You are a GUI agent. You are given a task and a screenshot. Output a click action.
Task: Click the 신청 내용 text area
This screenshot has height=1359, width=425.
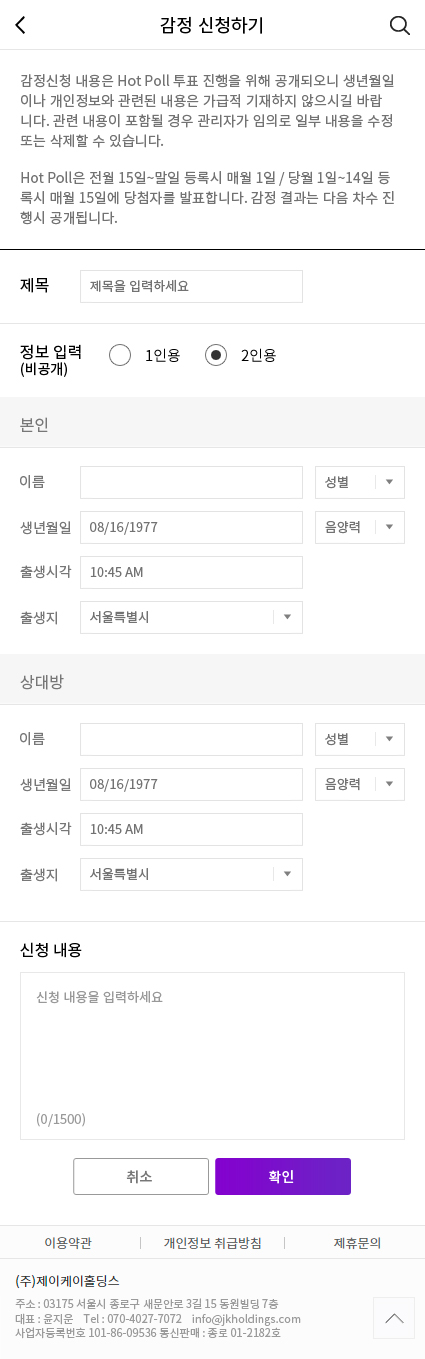click(x=212, y=1056)
